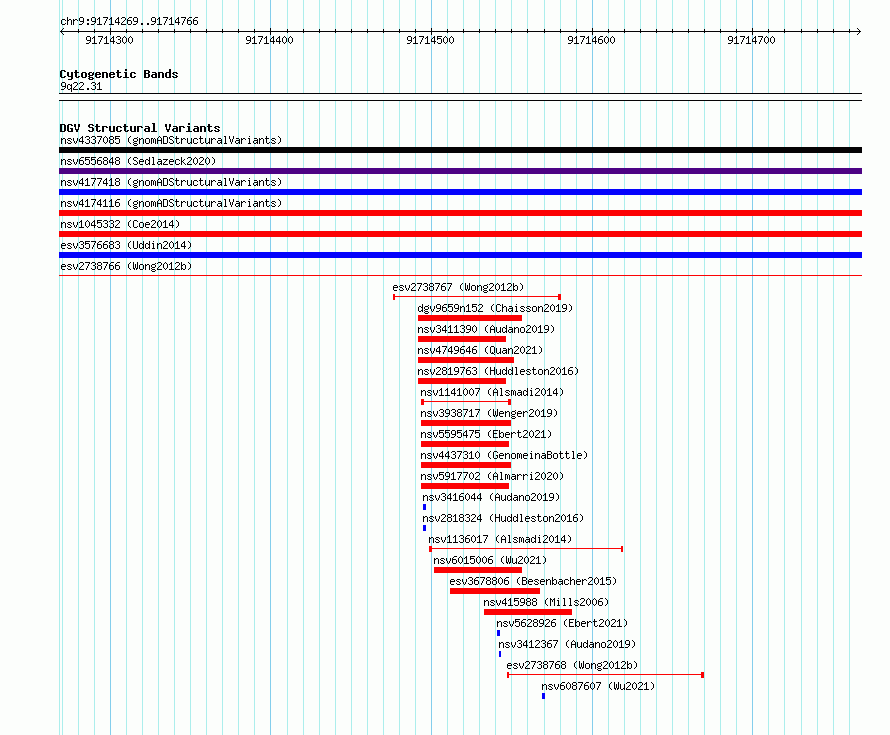This screenshot has height=735, width=890.
Task: Click the nsv1045332 red variant bar
Action: (460, 234)
